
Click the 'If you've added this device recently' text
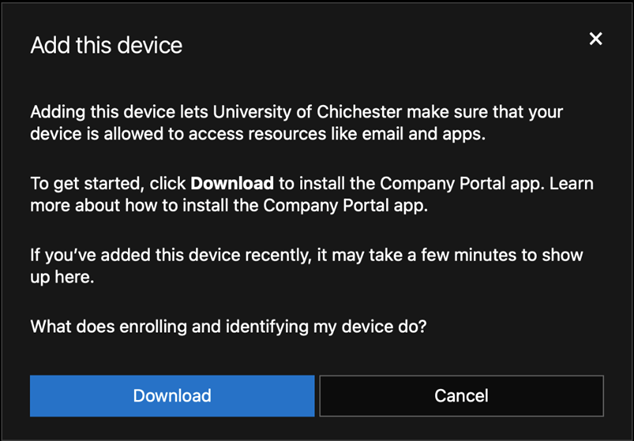click(x=306, y=266)
